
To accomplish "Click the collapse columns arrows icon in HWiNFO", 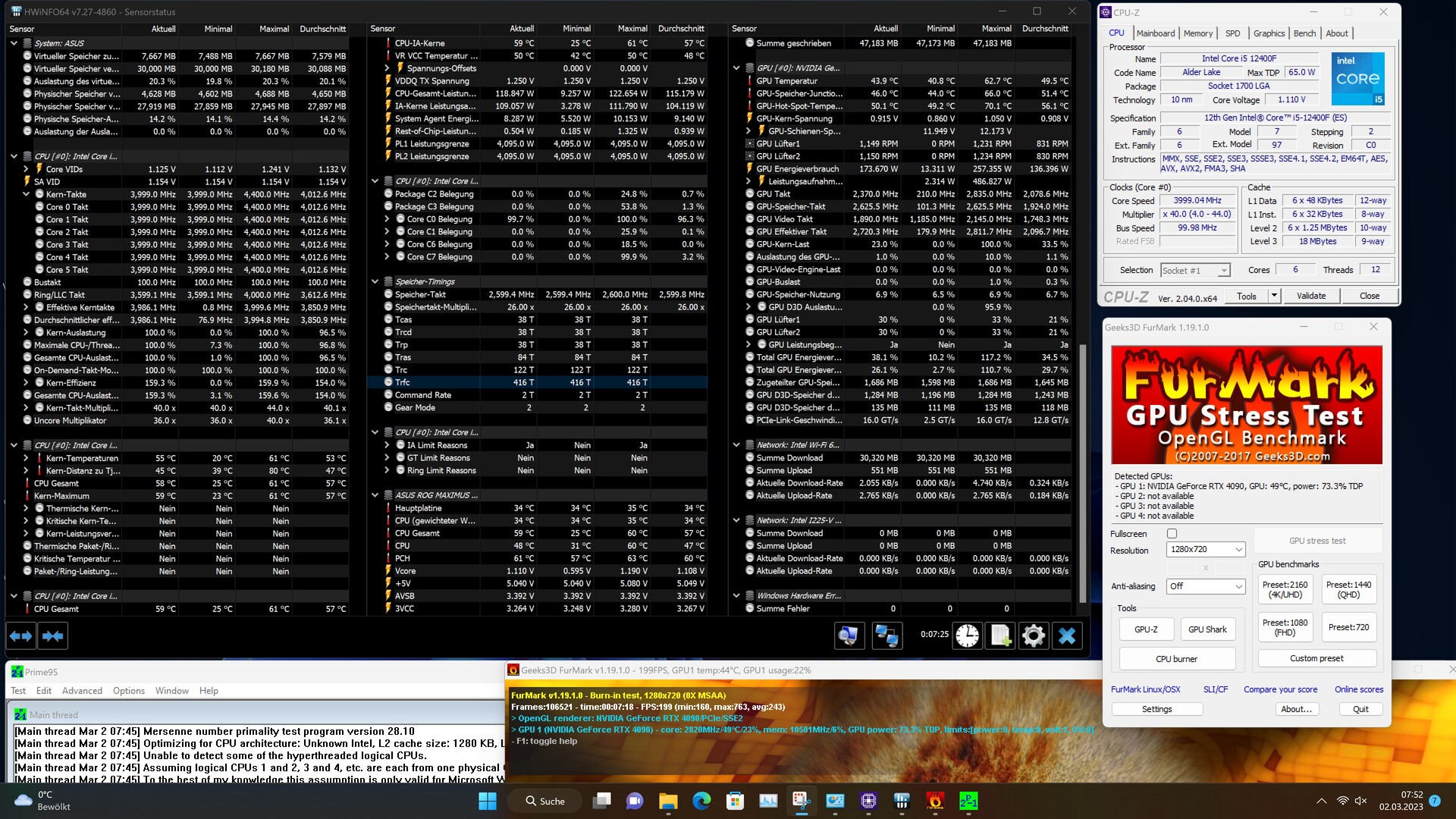I will pos(53,635).
